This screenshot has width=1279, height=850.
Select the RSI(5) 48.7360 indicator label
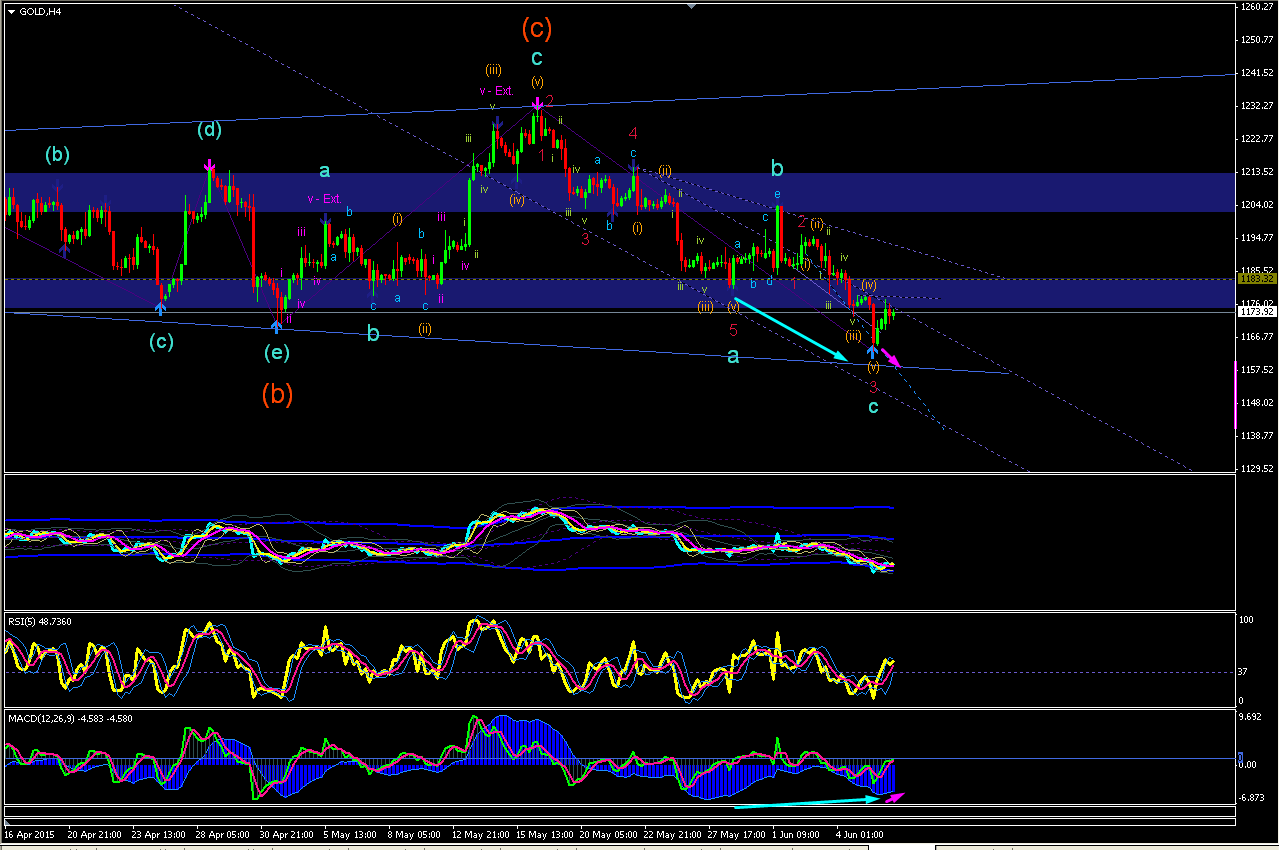[x=40, y=621]
